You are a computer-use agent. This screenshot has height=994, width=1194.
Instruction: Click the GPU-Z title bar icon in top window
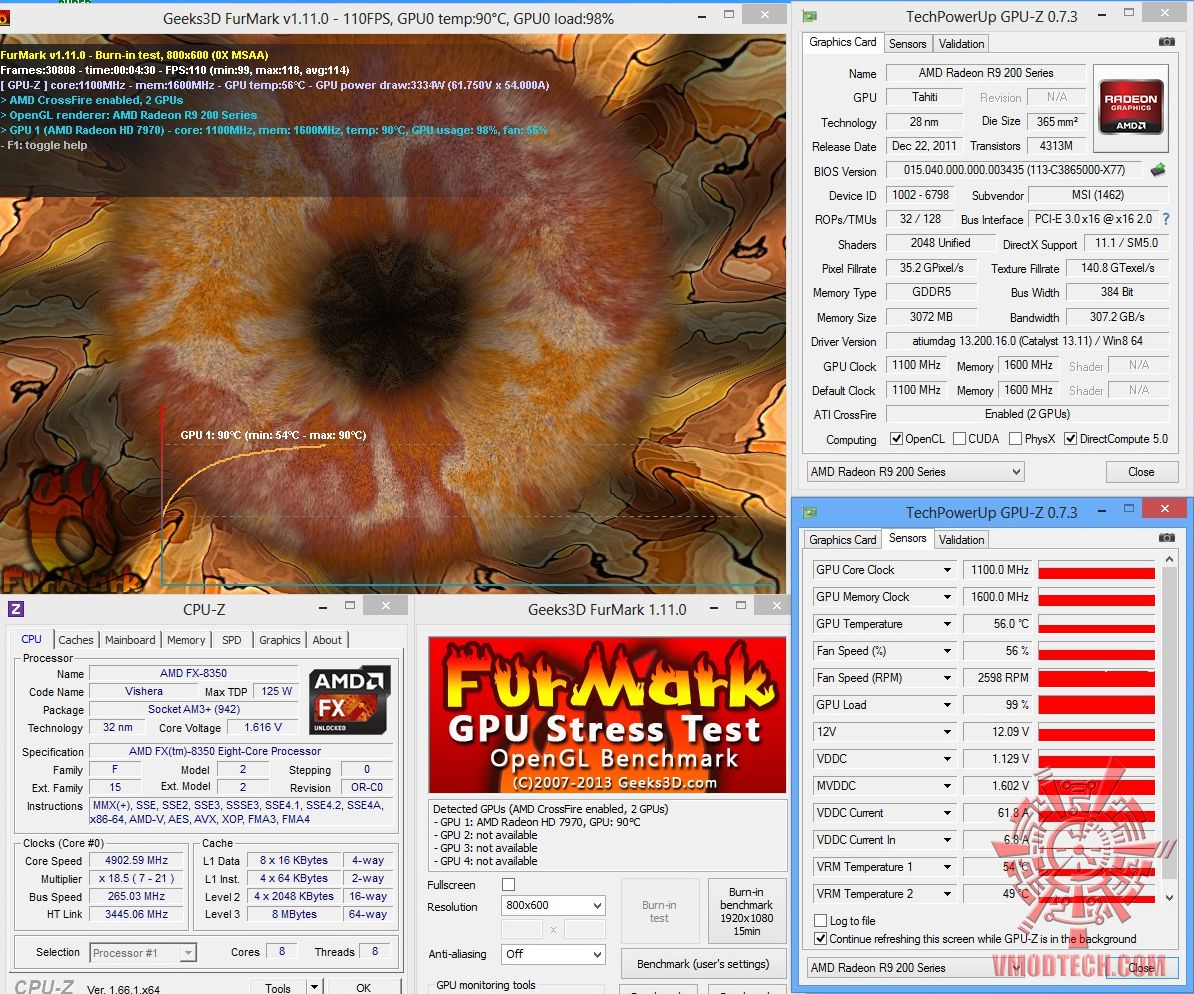pos(809,16)
